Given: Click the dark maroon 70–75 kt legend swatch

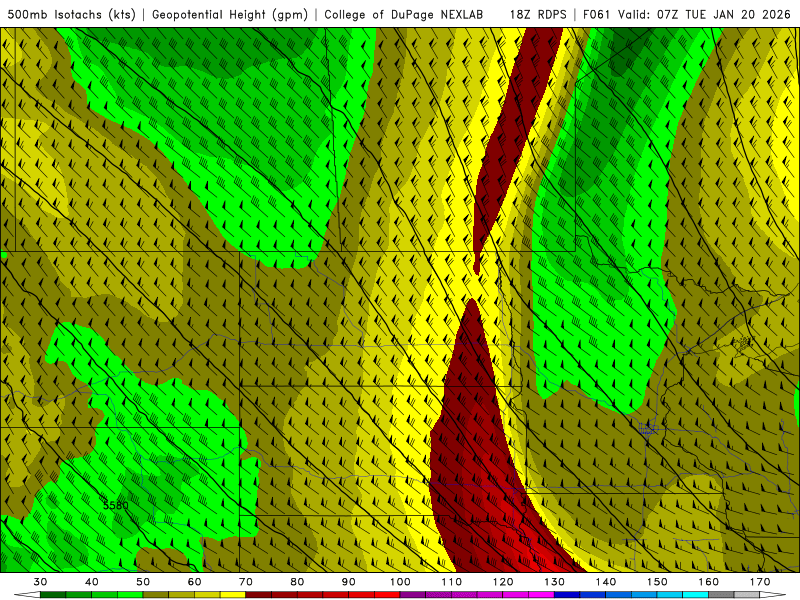Looking at the screenshot, I should point(259,595).
